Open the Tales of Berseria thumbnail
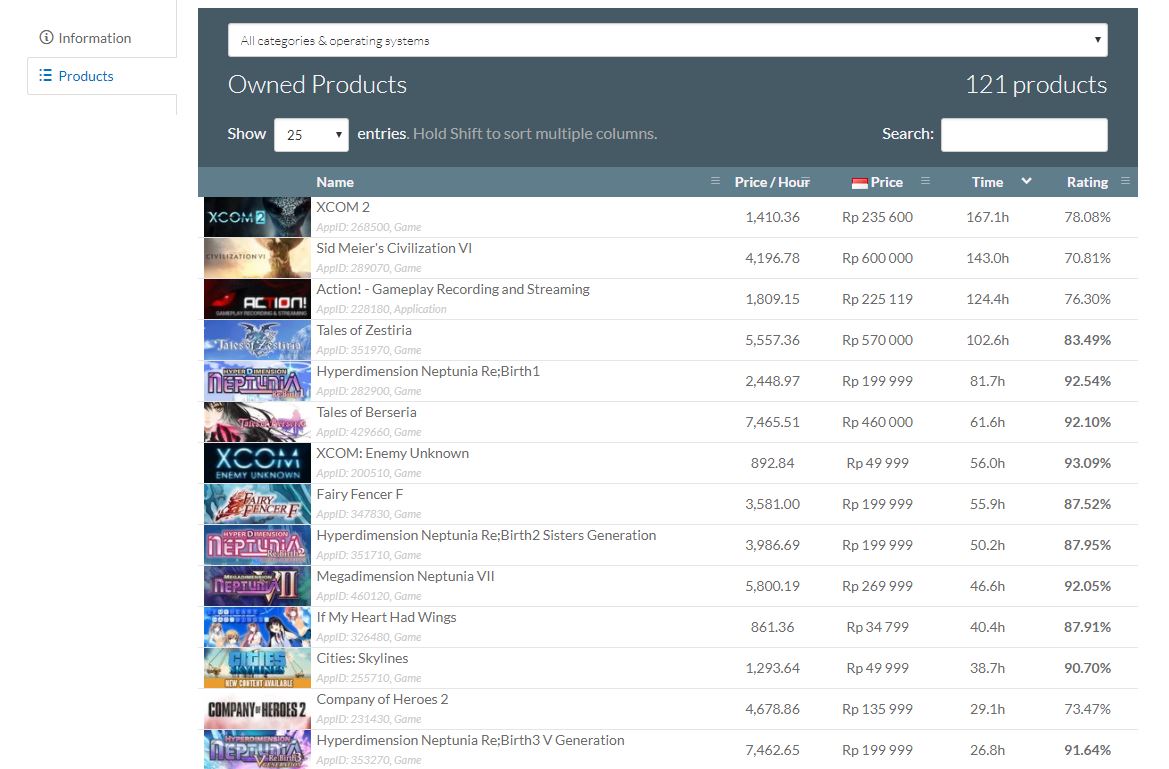Screen dimensions: 1169x769 click(x=257, y=422)
